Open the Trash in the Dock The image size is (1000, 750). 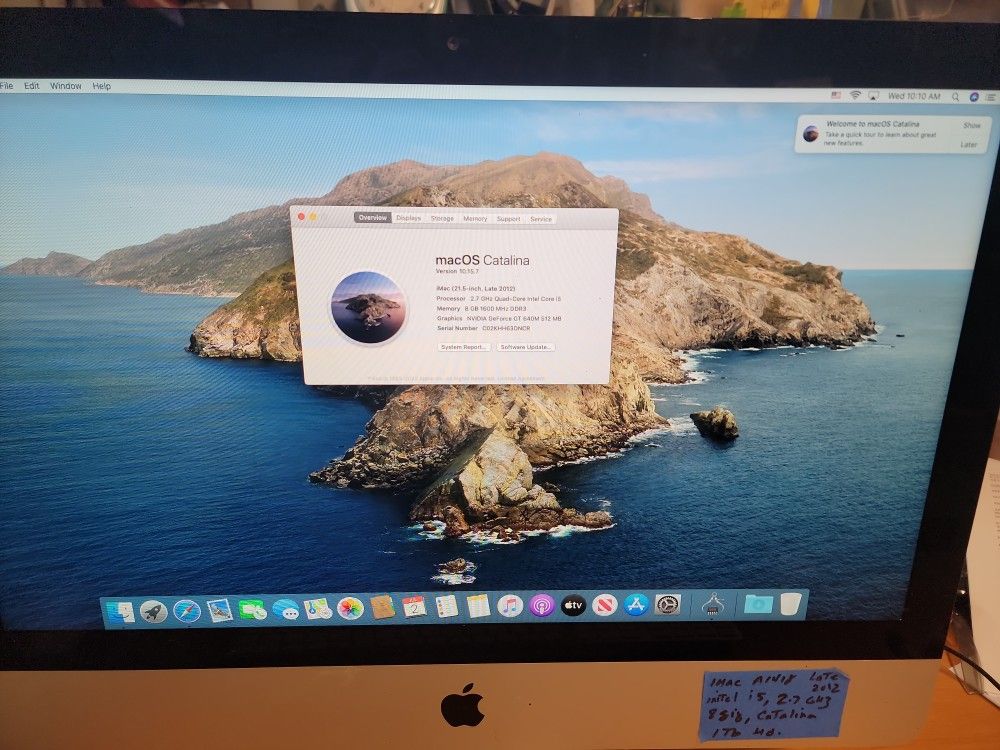coord(790,603)
